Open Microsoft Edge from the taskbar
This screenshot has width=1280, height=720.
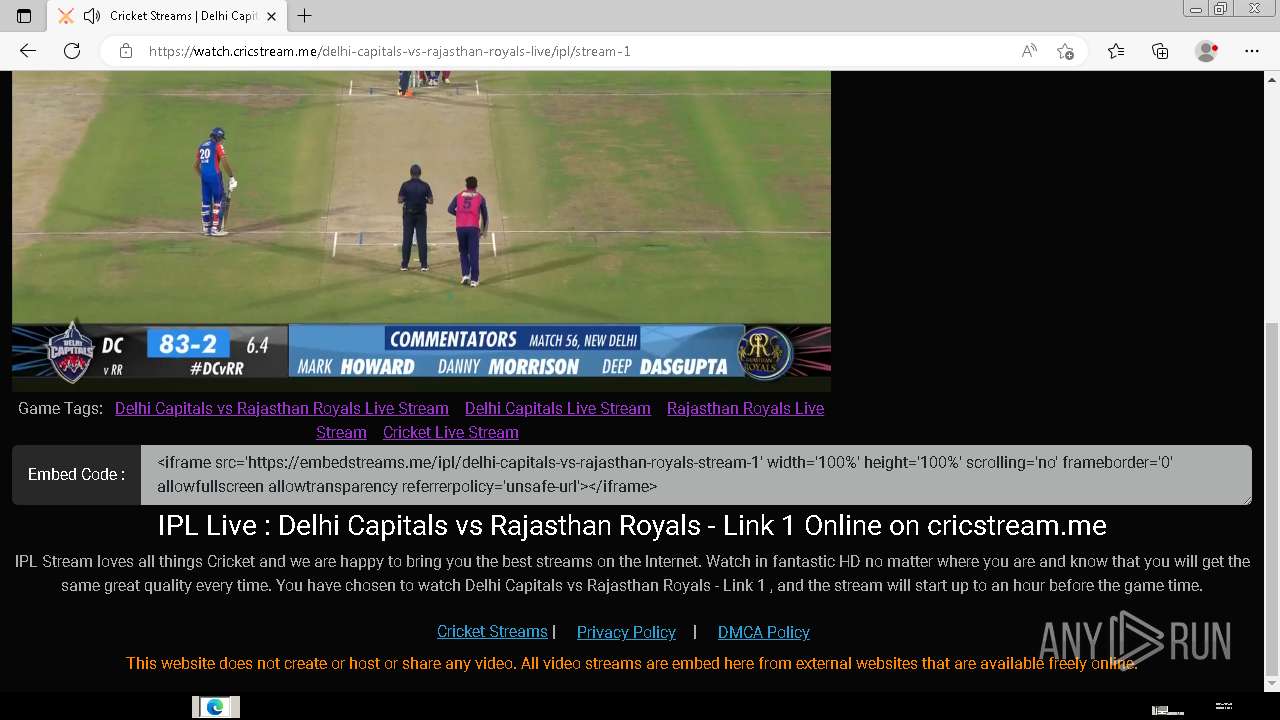[215, 707]
